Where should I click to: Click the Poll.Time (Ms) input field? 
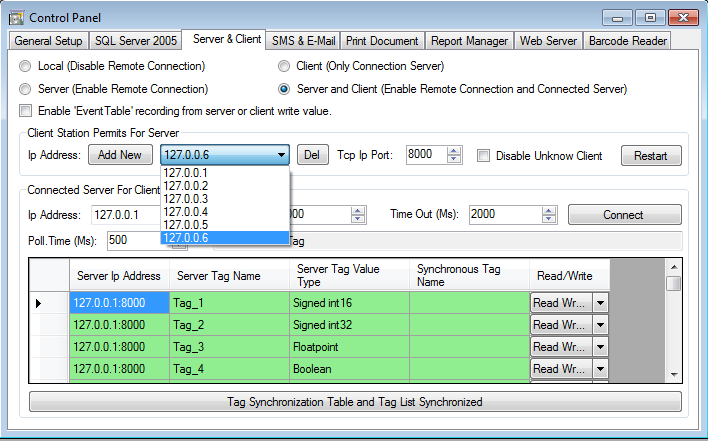[x=130, y=240]
